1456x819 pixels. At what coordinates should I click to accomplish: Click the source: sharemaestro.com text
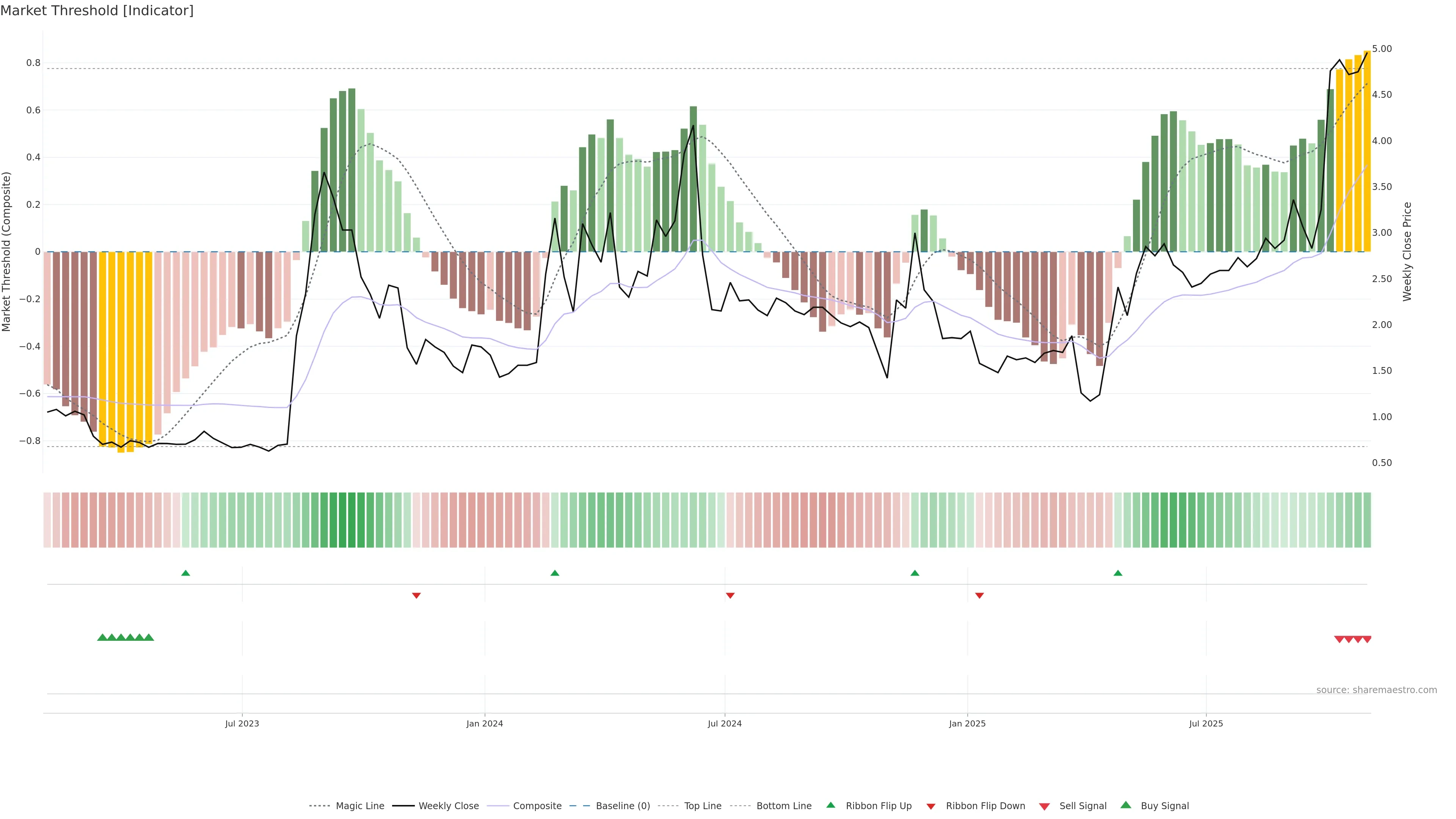click(x=1376, y=690)
